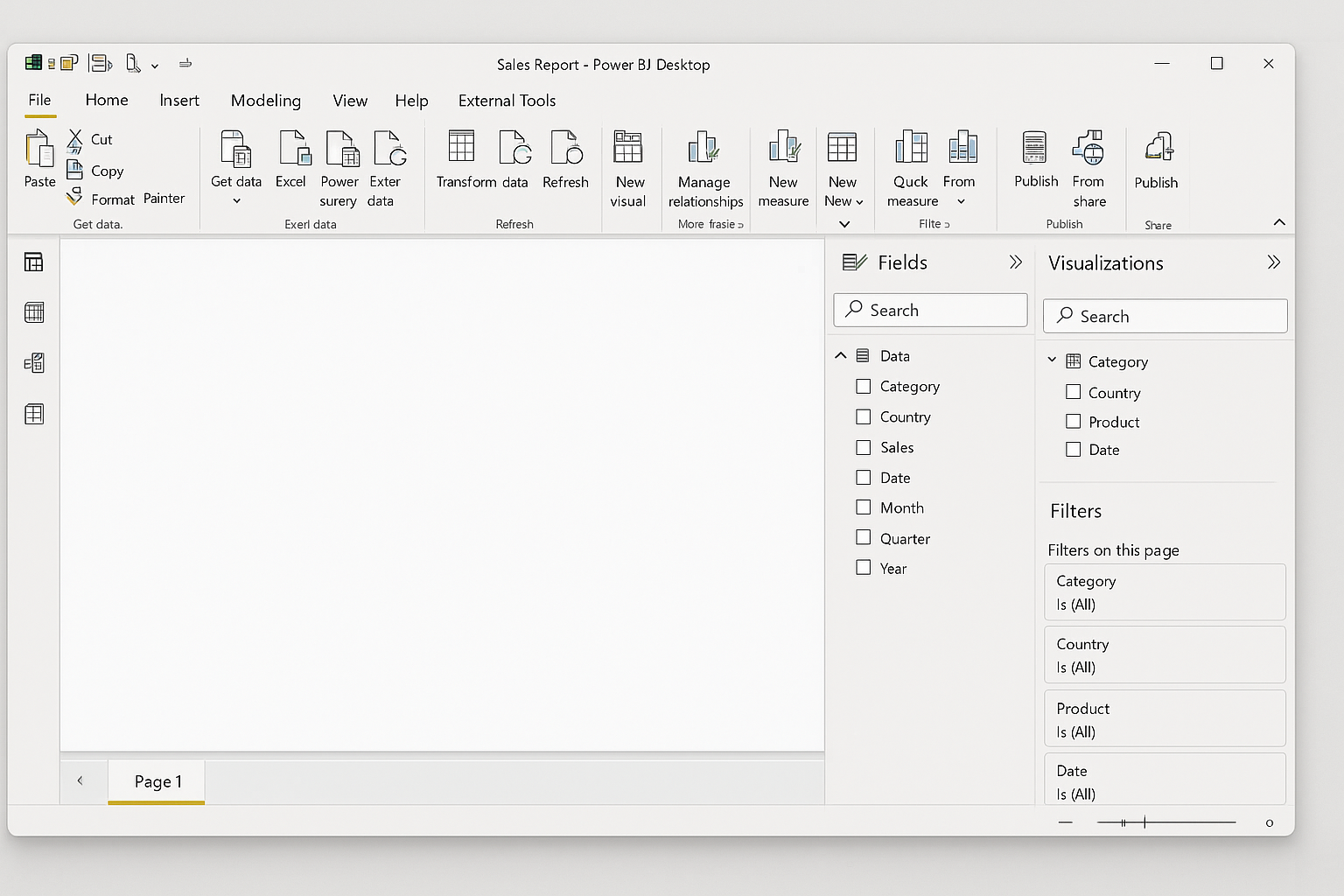Click the Paste icon in the ribbon
This screenshot has width=1344, height=896.
(x=39, y=149)
